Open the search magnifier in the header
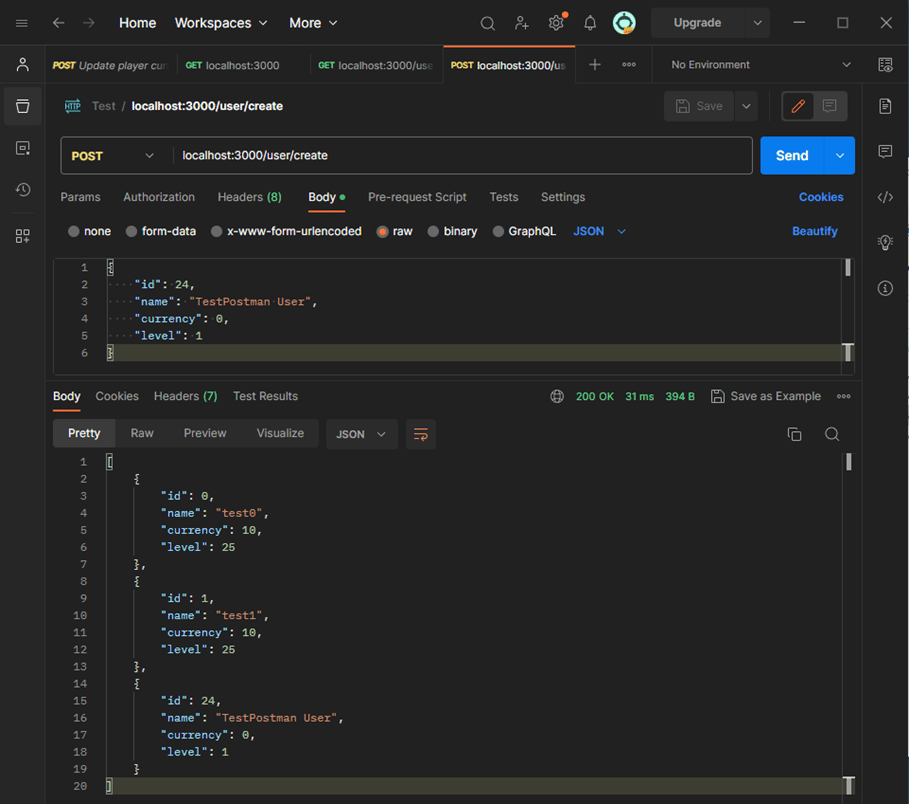Viewport: 909px width, 804px height. (488, 23)
